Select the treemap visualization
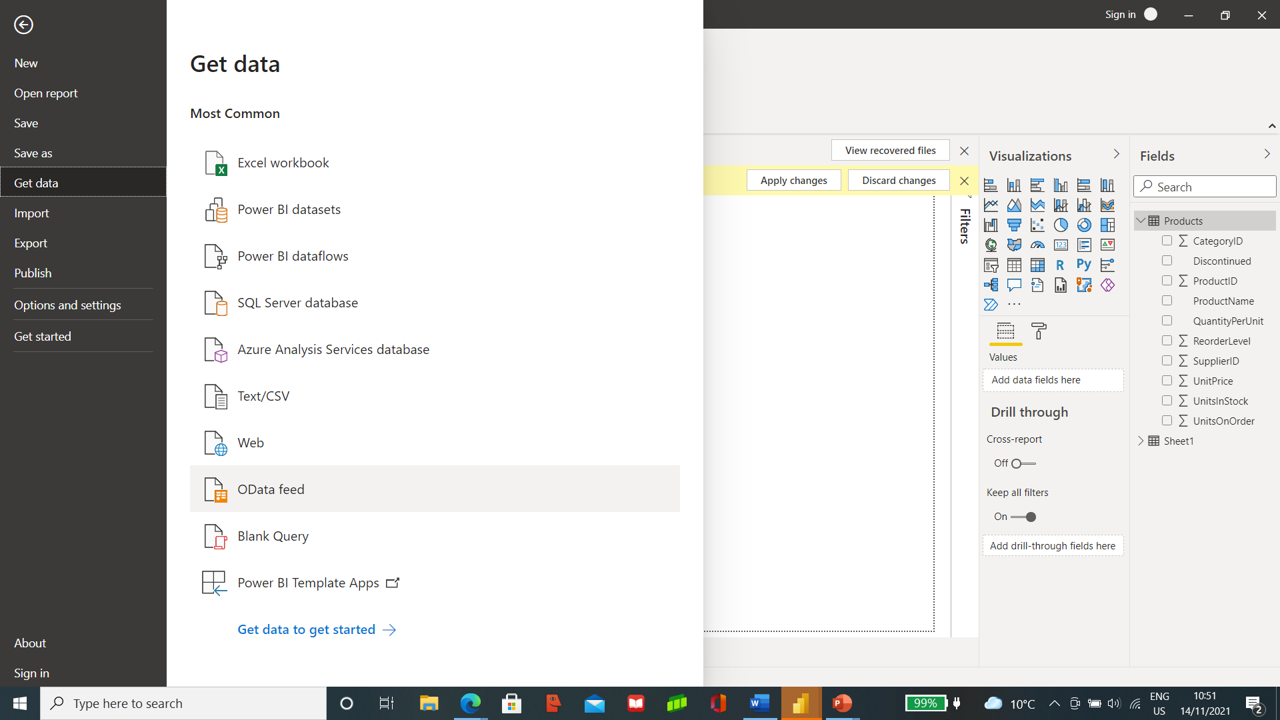 [1107, 225]
